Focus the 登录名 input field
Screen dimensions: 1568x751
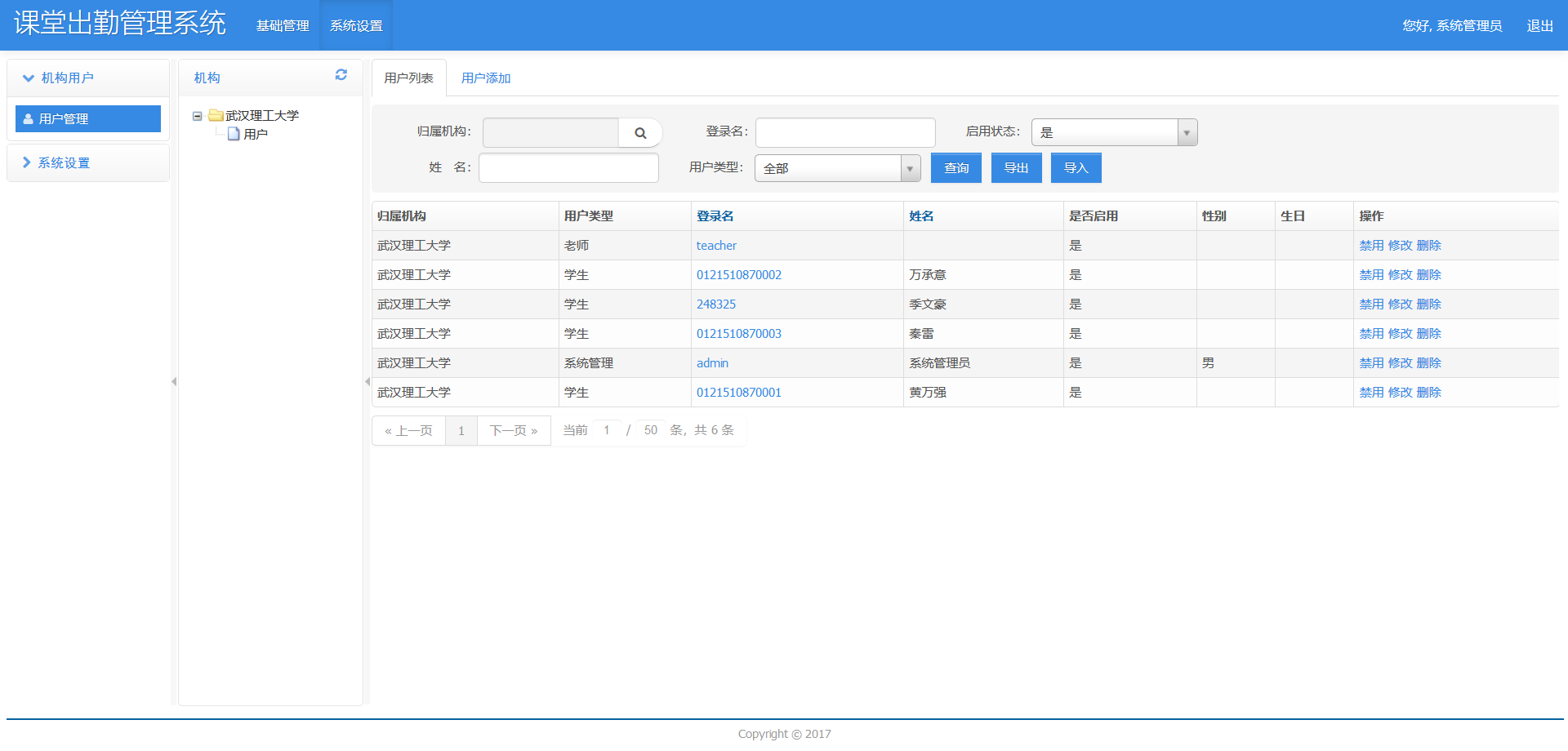845,132
